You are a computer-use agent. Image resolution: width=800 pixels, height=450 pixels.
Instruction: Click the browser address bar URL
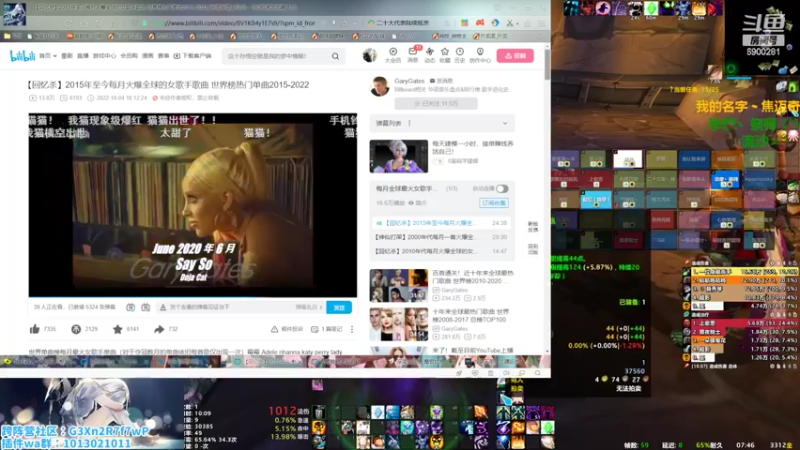click(240, 23)
